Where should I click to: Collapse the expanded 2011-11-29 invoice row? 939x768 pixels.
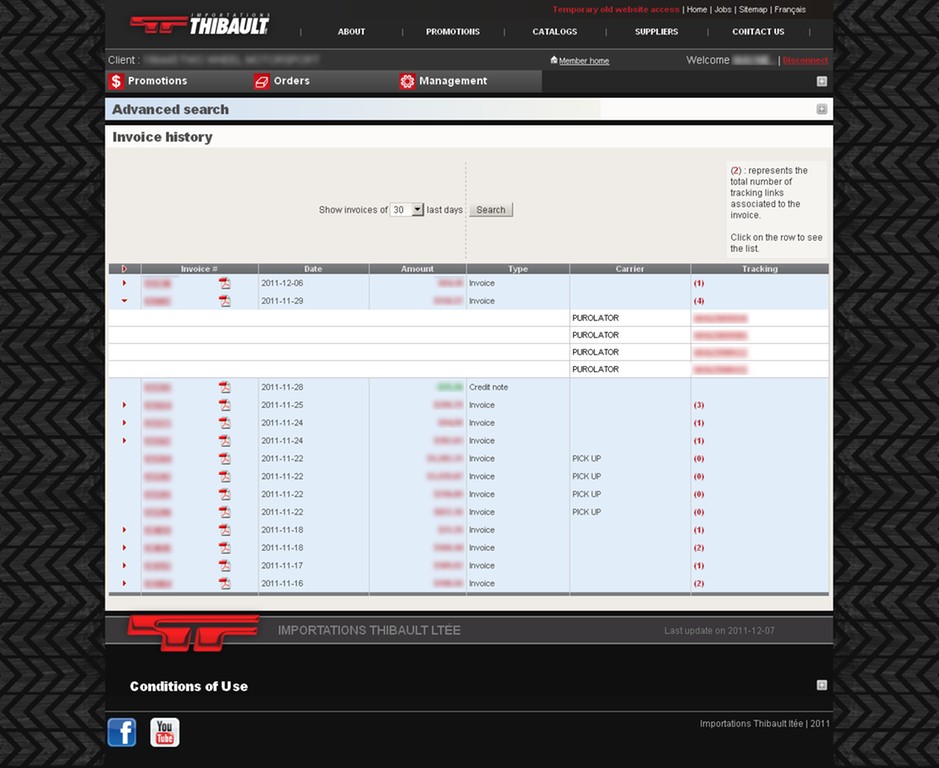(124, 301)
